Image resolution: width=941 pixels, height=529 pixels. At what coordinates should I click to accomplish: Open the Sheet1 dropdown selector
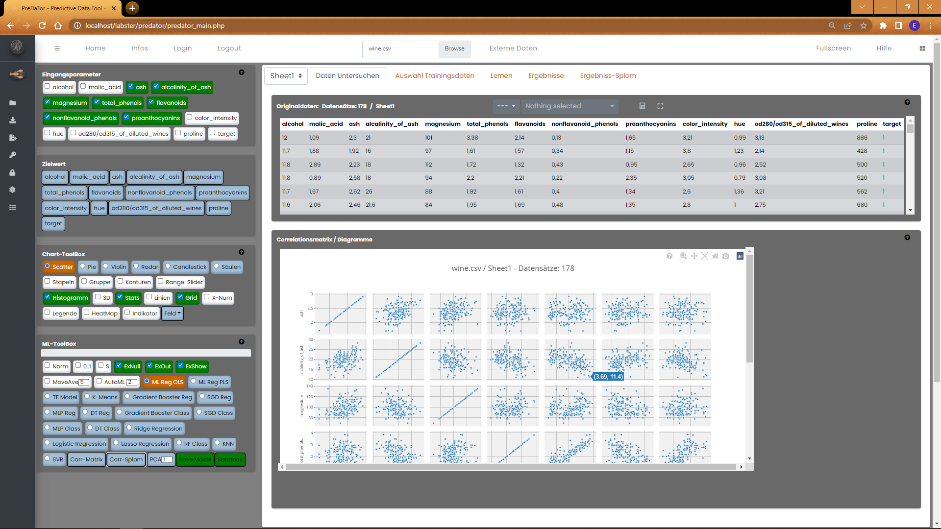click(285, 76)
